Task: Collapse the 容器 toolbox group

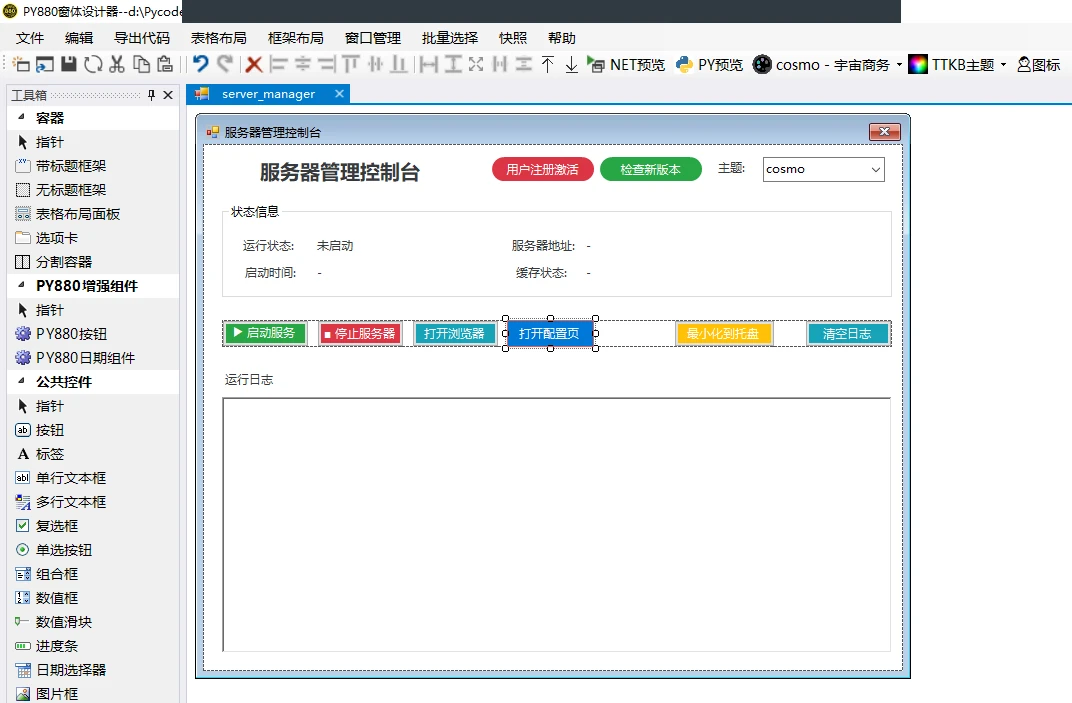Action: (21, 117)
